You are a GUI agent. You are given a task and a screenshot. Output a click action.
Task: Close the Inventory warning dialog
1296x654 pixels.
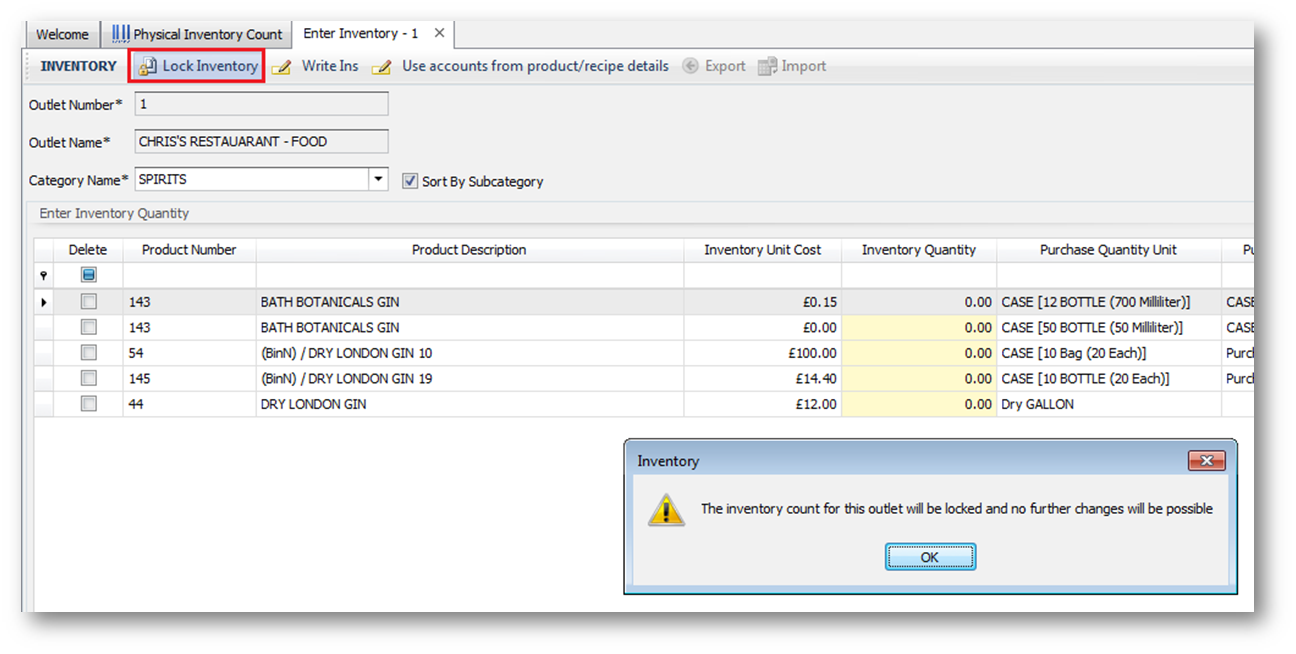[x=1206, y=461]
